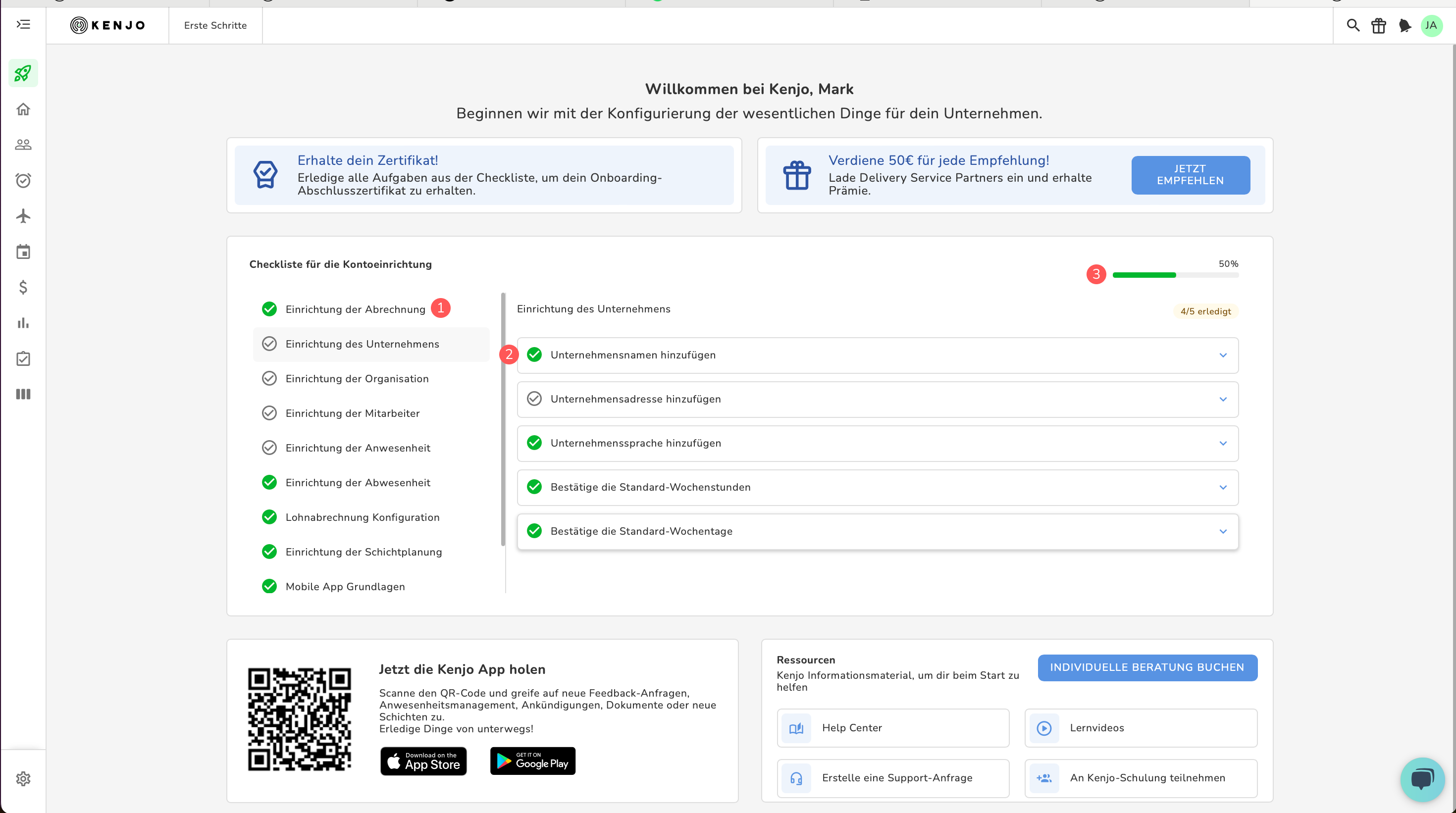
Task: Open settings gear at sidebar bottom
Action: point(23,778)
